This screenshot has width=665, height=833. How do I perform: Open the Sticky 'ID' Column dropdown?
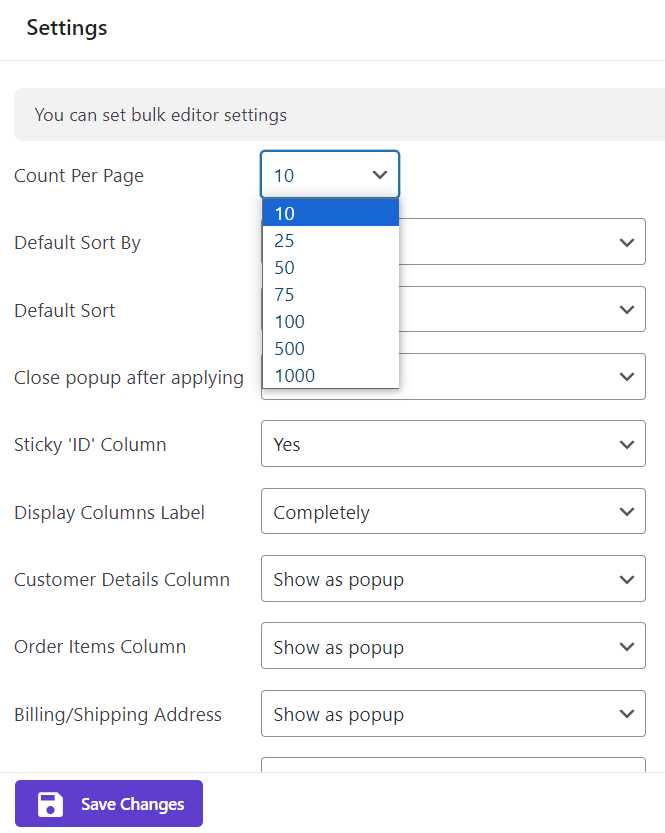[x=452, y=444]
